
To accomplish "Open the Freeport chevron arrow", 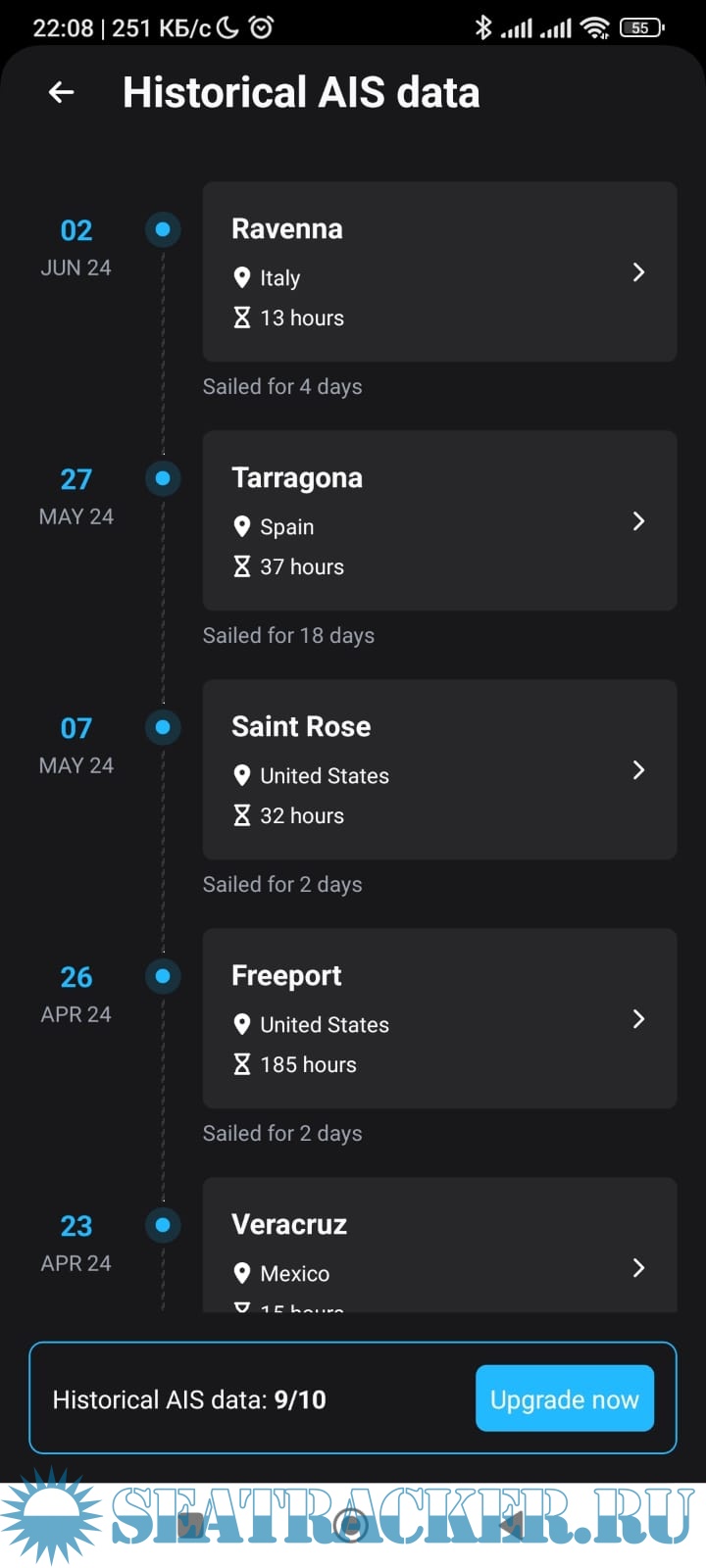I will (638, 1019).
